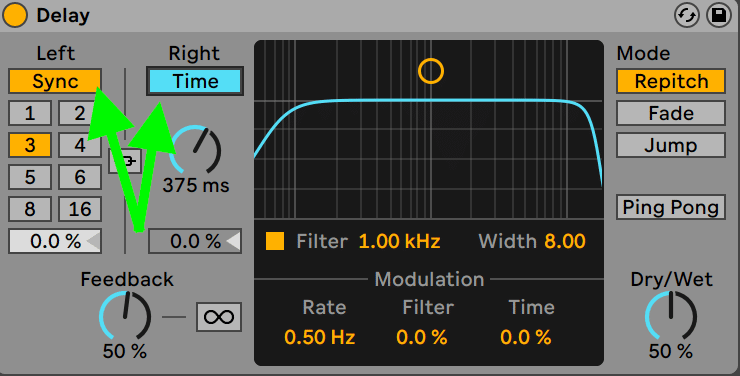Select beat division 4 for Left delay
Screen dimensions: 740x376
tap(80, 145)
